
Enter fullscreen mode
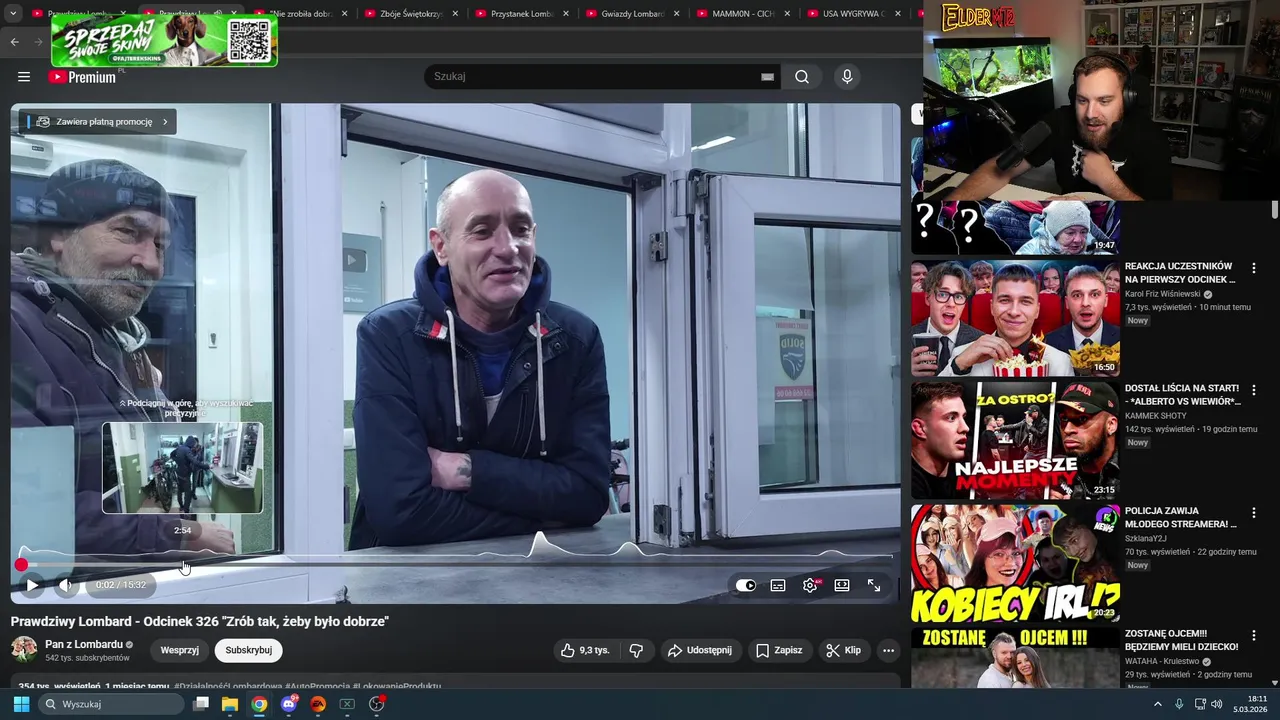click(874, 585)
